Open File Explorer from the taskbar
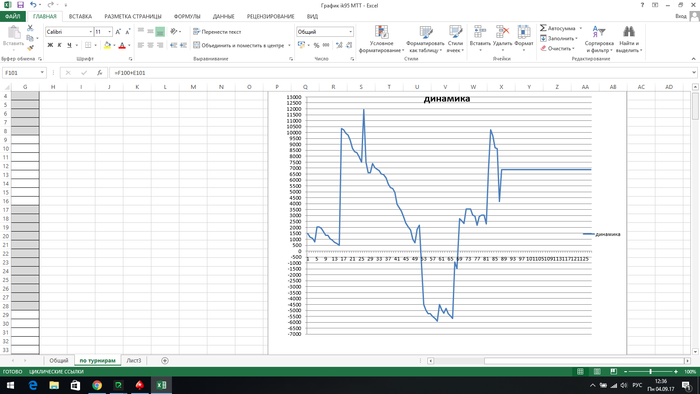The height and width of the screenshot is (394, 700). point(54,385)
